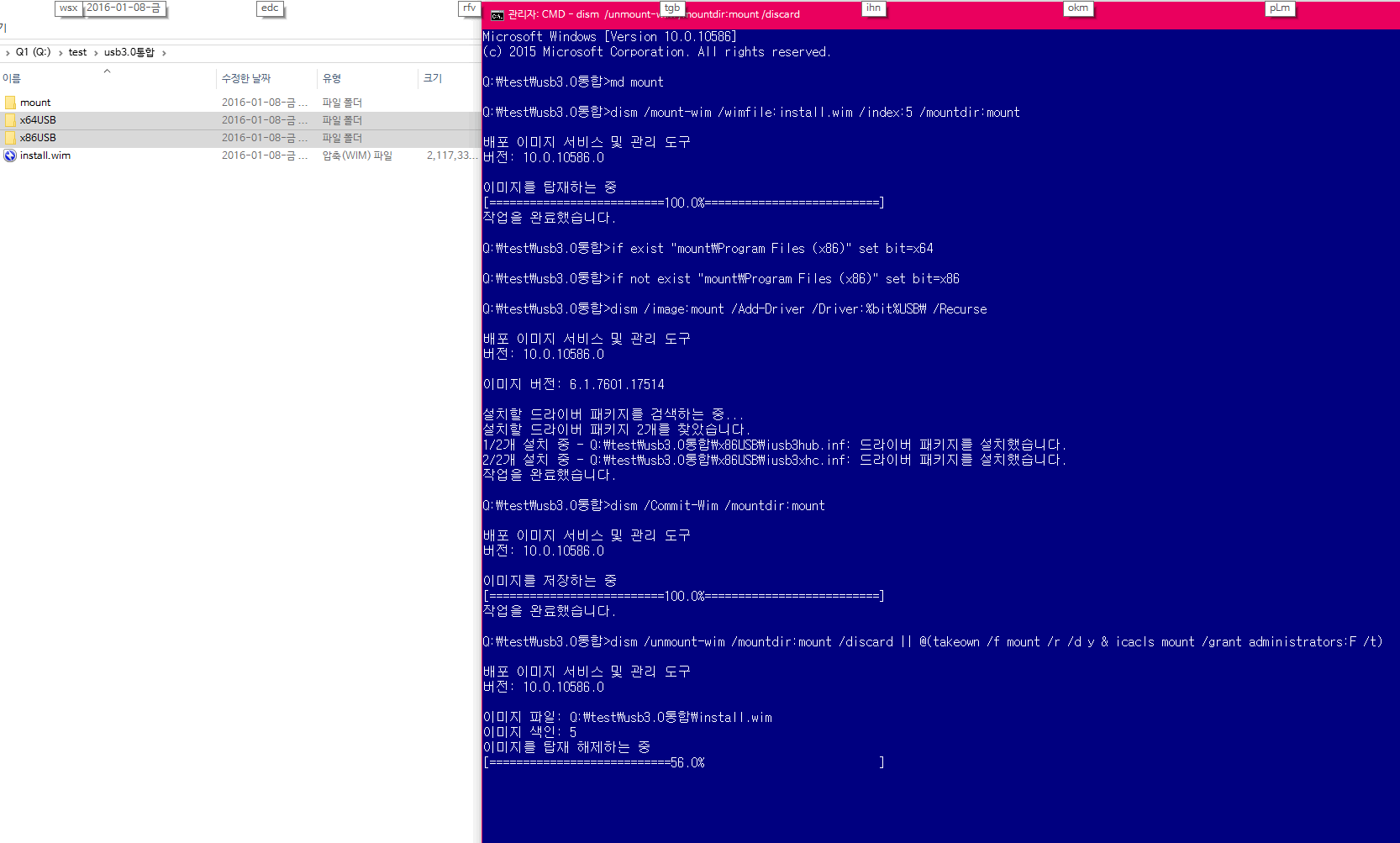Open the CMD window system menu icon

click(x=497, y=14)
